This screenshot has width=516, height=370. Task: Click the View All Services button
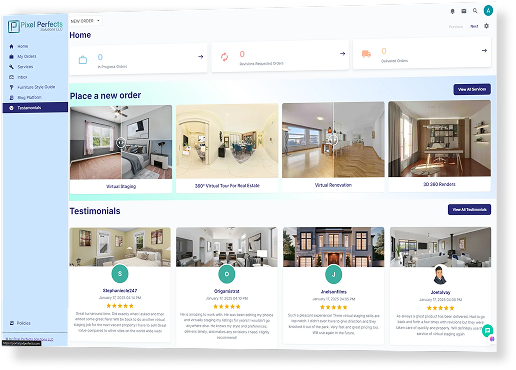click(x=472, y=89)
